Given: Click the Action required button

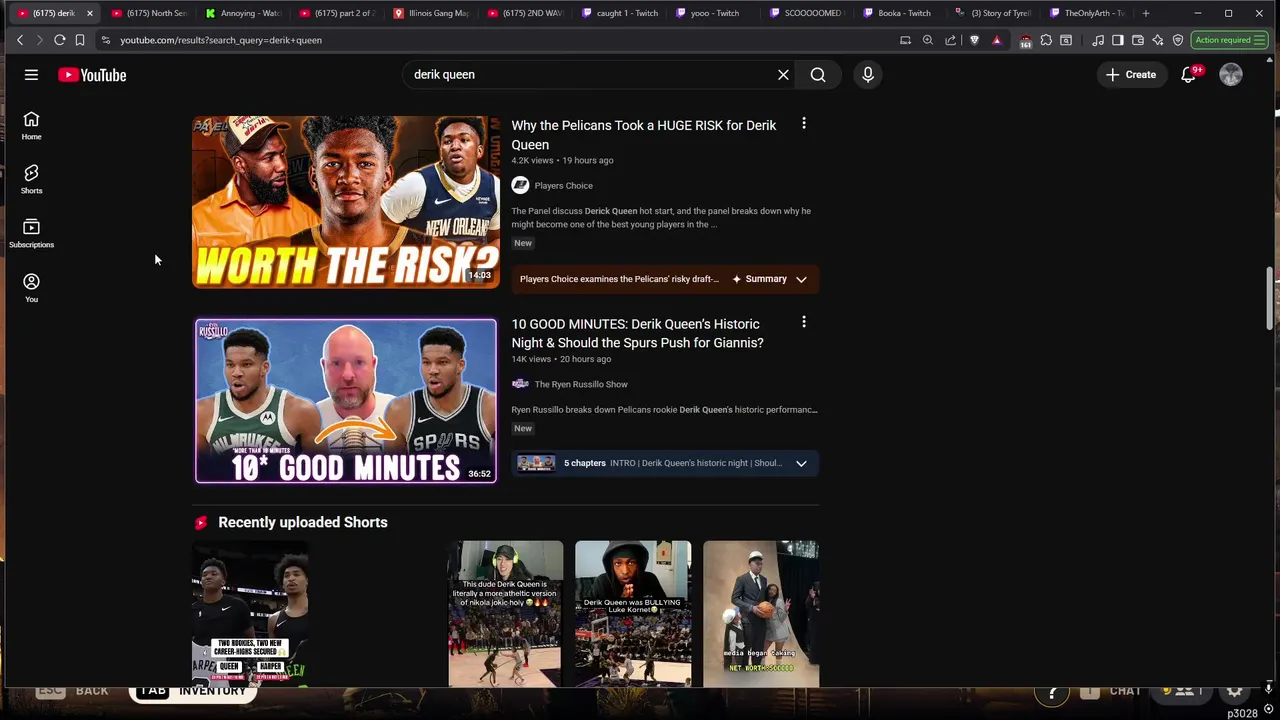Looking at the screenshot, I should [1229, 40].
